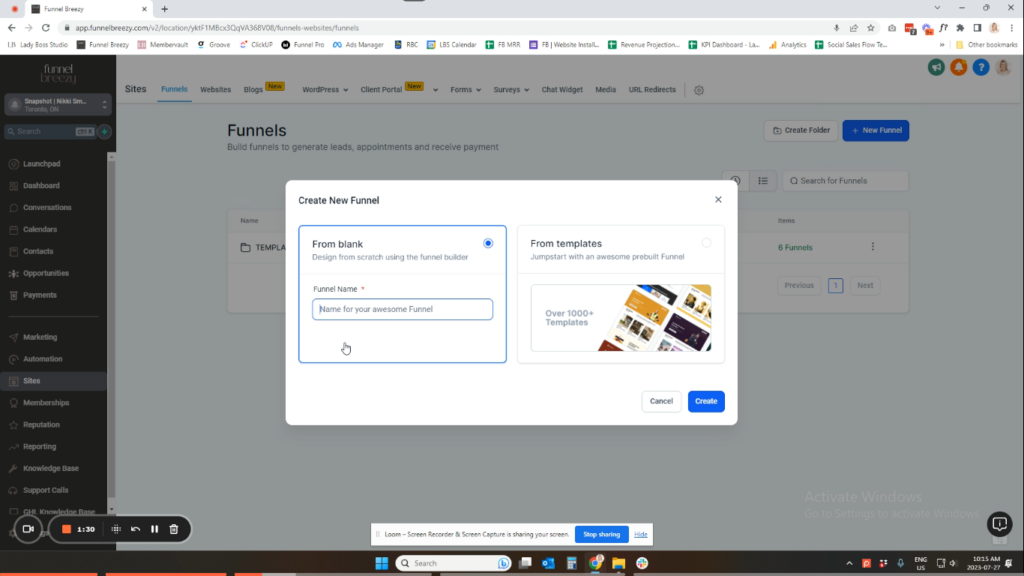Click into the Funnel Name text field
The height and width of the screenshot is (576, 1024).
pyautogui.click(x=402, y=310)
